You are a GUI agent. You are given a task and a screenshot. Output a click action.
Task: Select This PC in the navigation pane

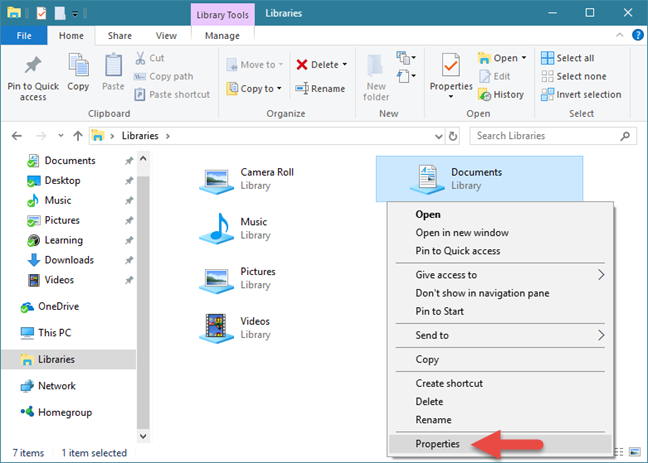pos(45,333)
